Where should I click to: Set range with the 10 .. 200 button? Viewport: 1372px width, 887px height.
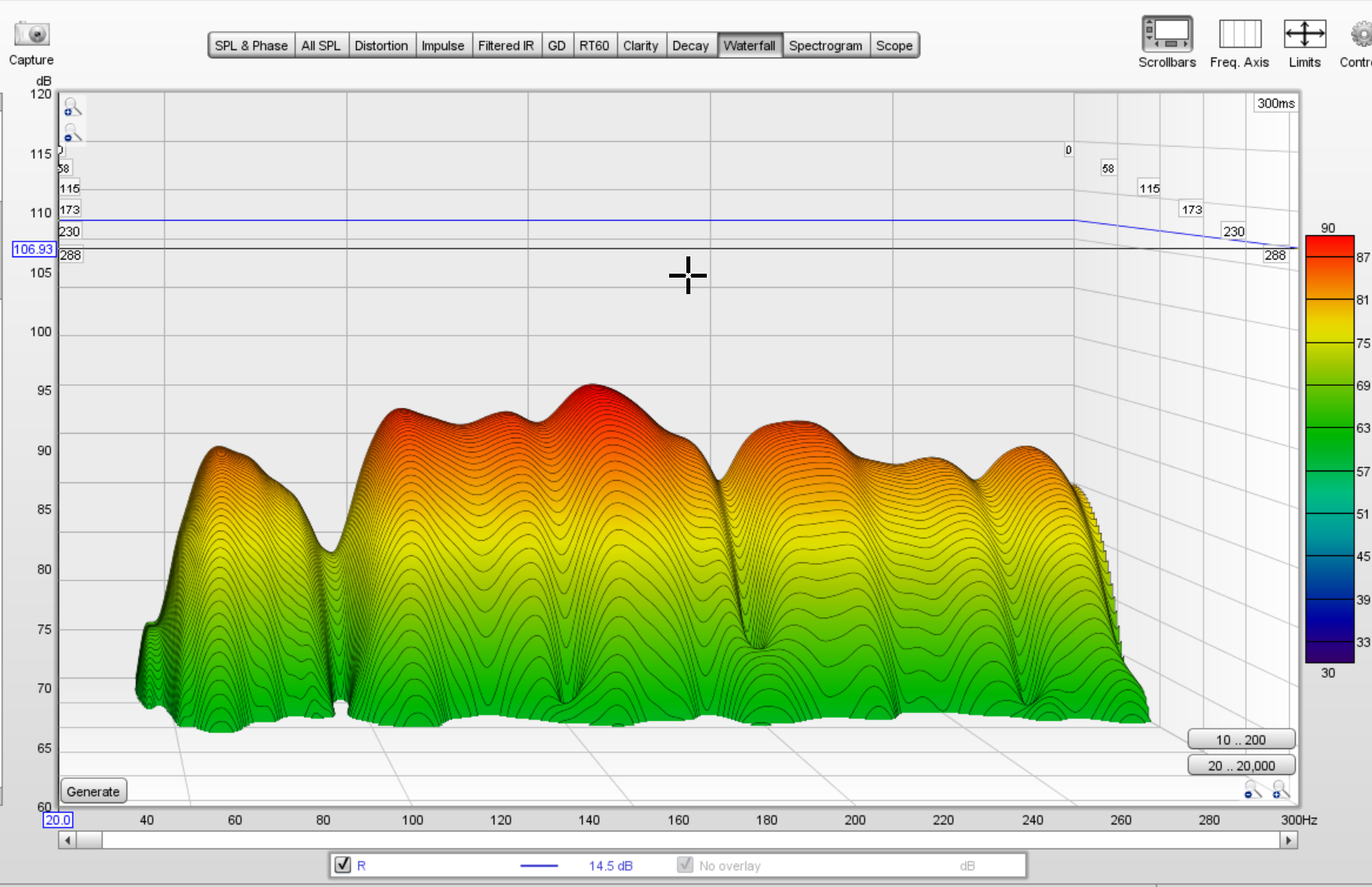pyautogui.click(x=1241, y=740)
